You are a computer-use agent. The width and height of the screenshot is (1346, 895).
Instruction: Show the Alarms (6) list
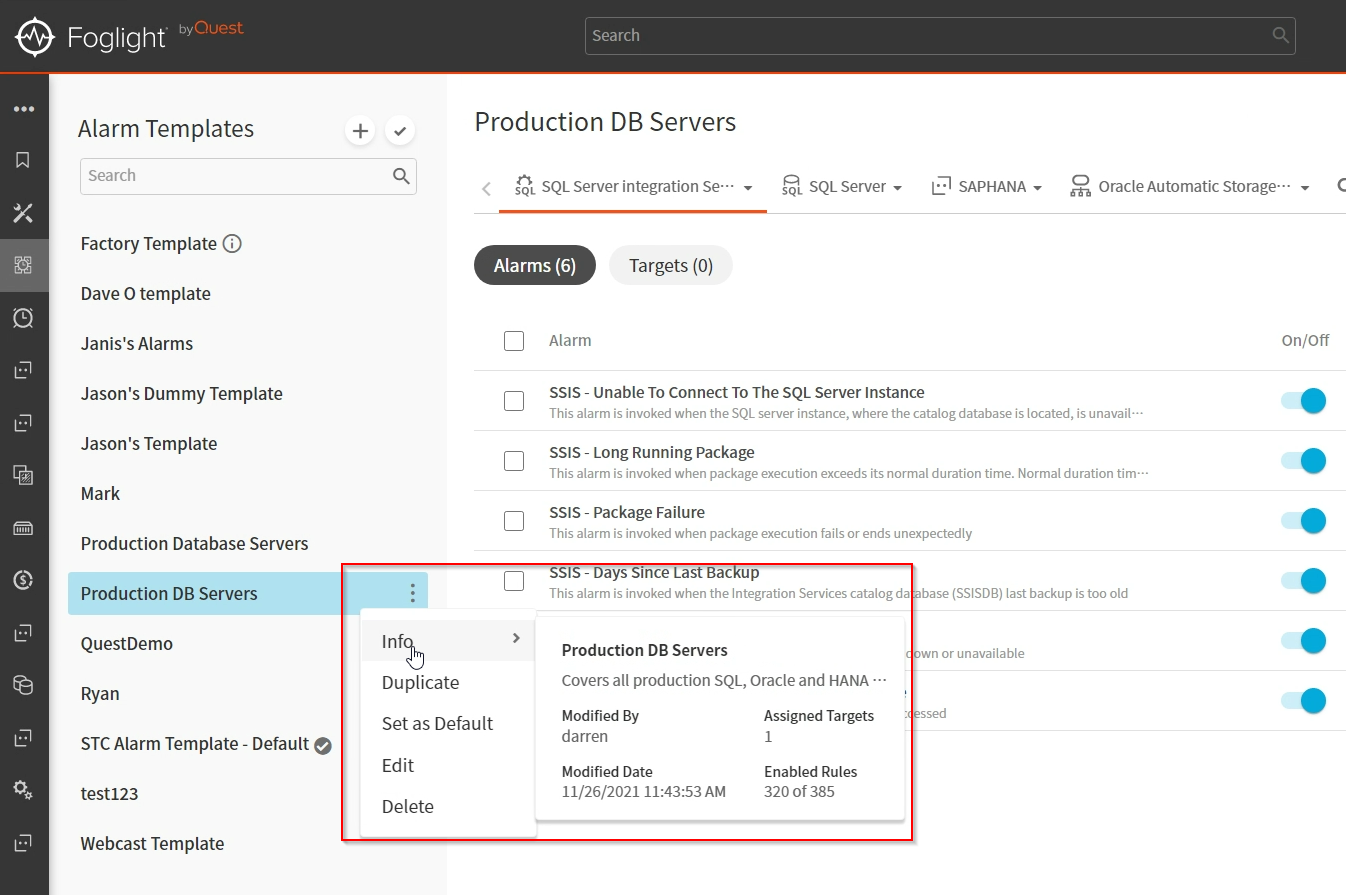click(x=535, y=266)
